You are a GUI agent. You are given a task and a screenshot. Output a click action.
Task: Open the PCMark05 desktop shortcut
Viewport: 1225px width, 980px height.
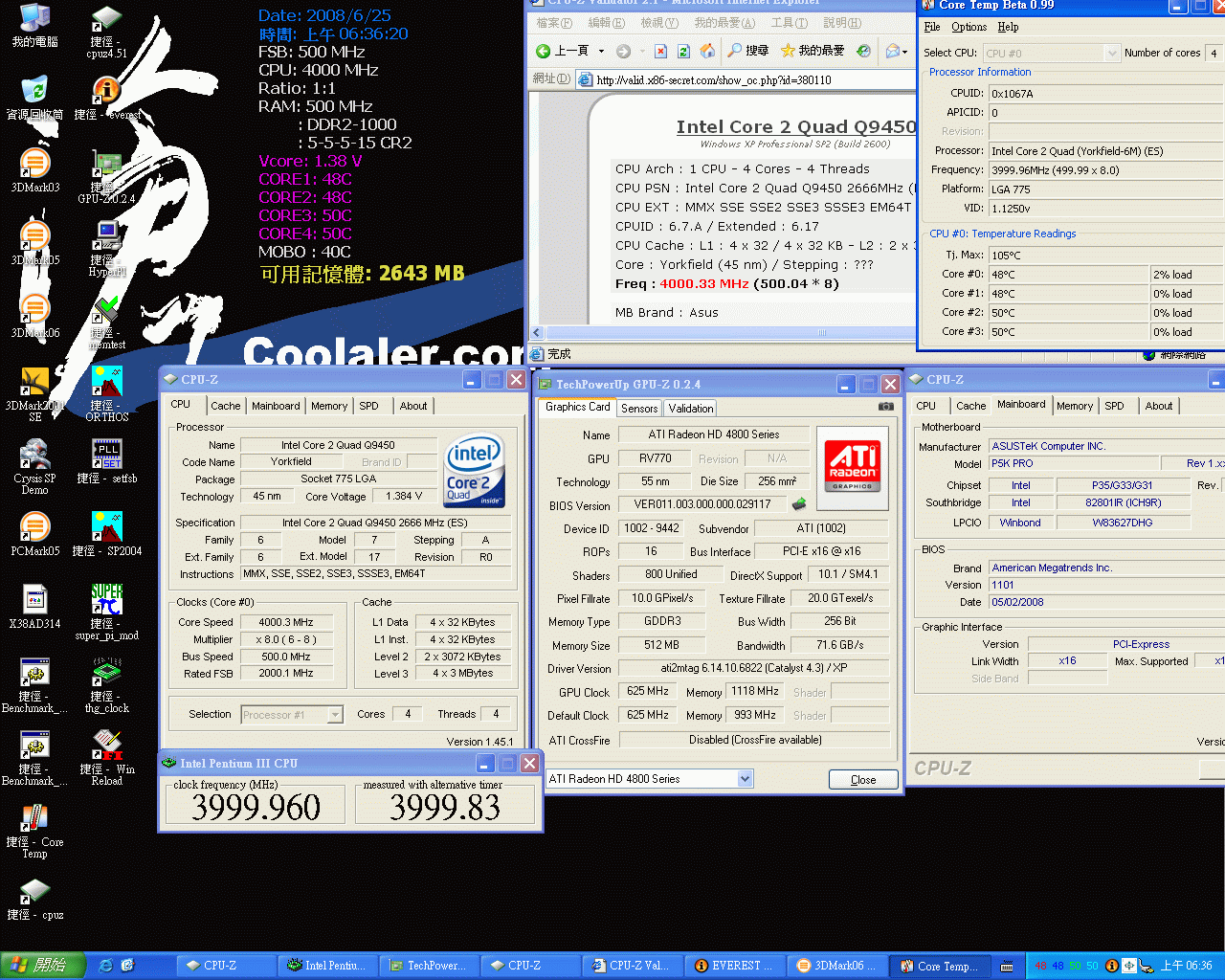34,534
